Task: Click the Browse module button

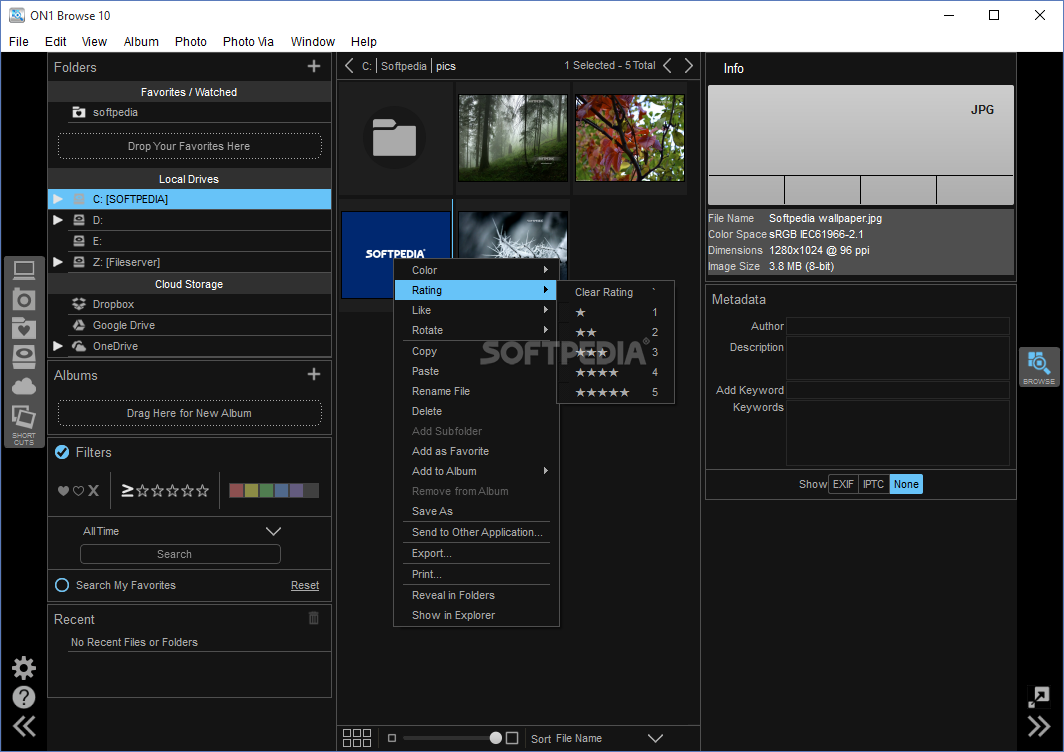Action: [x=1039, y=367]
